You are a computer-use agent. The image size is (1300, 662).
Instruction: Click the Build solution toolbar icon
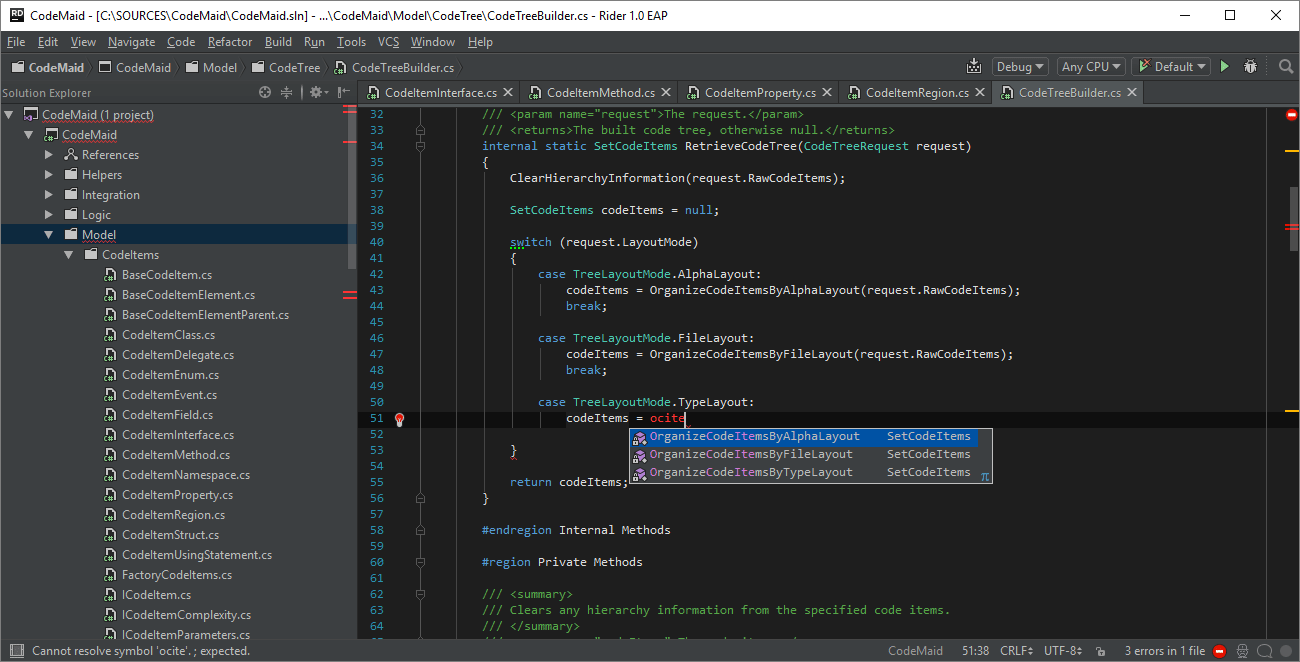point(974,67)
